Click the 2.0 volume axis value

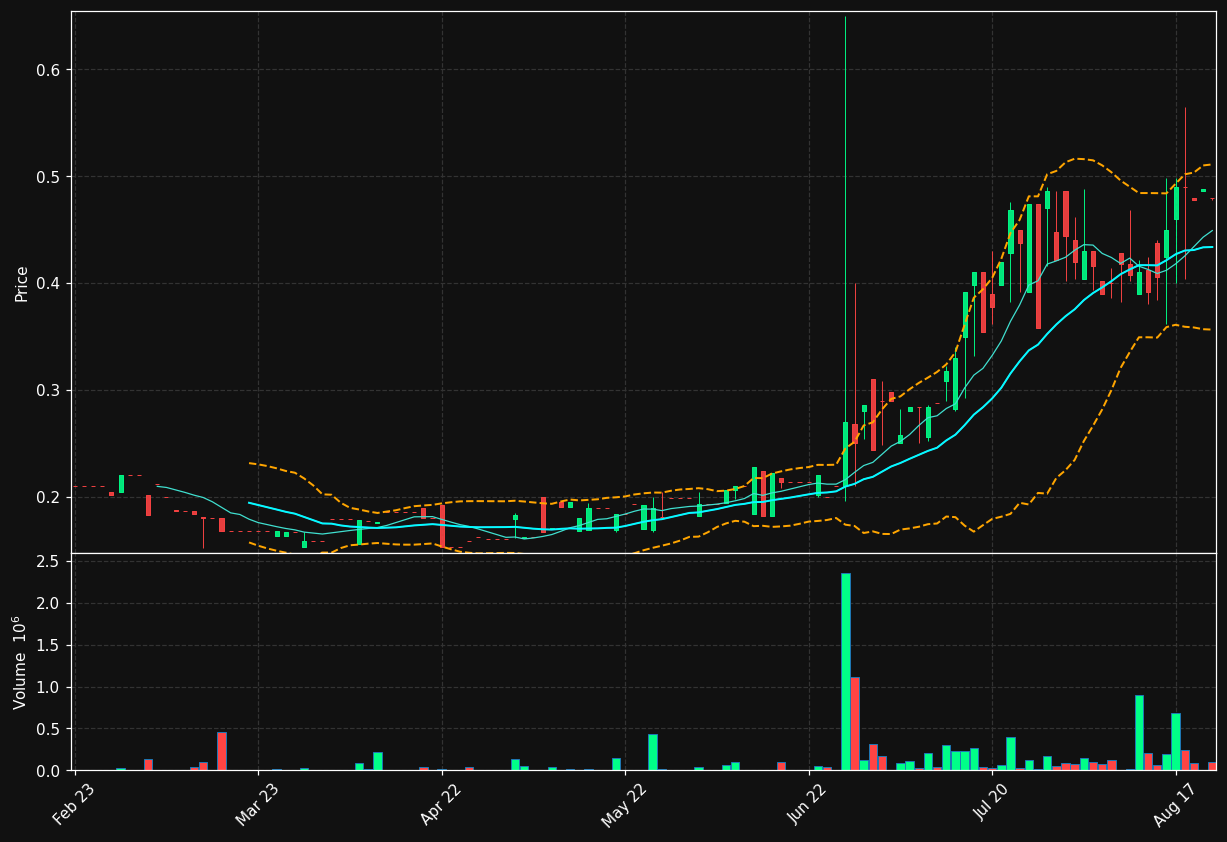[49, 604]
